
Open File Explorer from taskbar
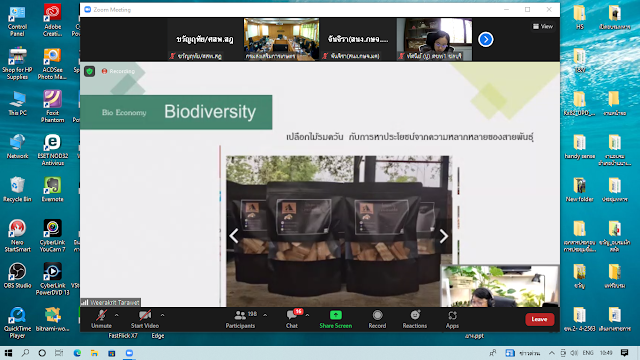(94, 353)
